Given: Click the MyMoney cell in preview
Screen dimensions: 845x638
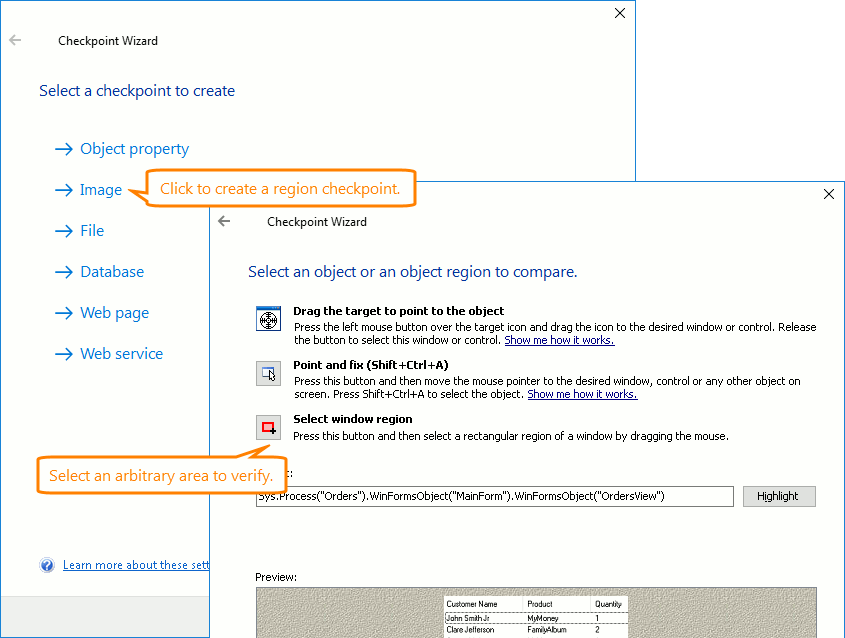Looking at the screenshot, I should (543, 618).
